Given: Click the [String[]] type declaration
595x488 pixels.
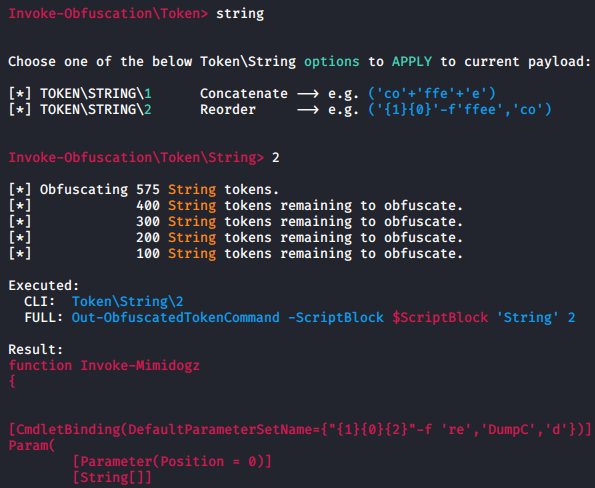Looking at the screenshot, I should 112,477.
